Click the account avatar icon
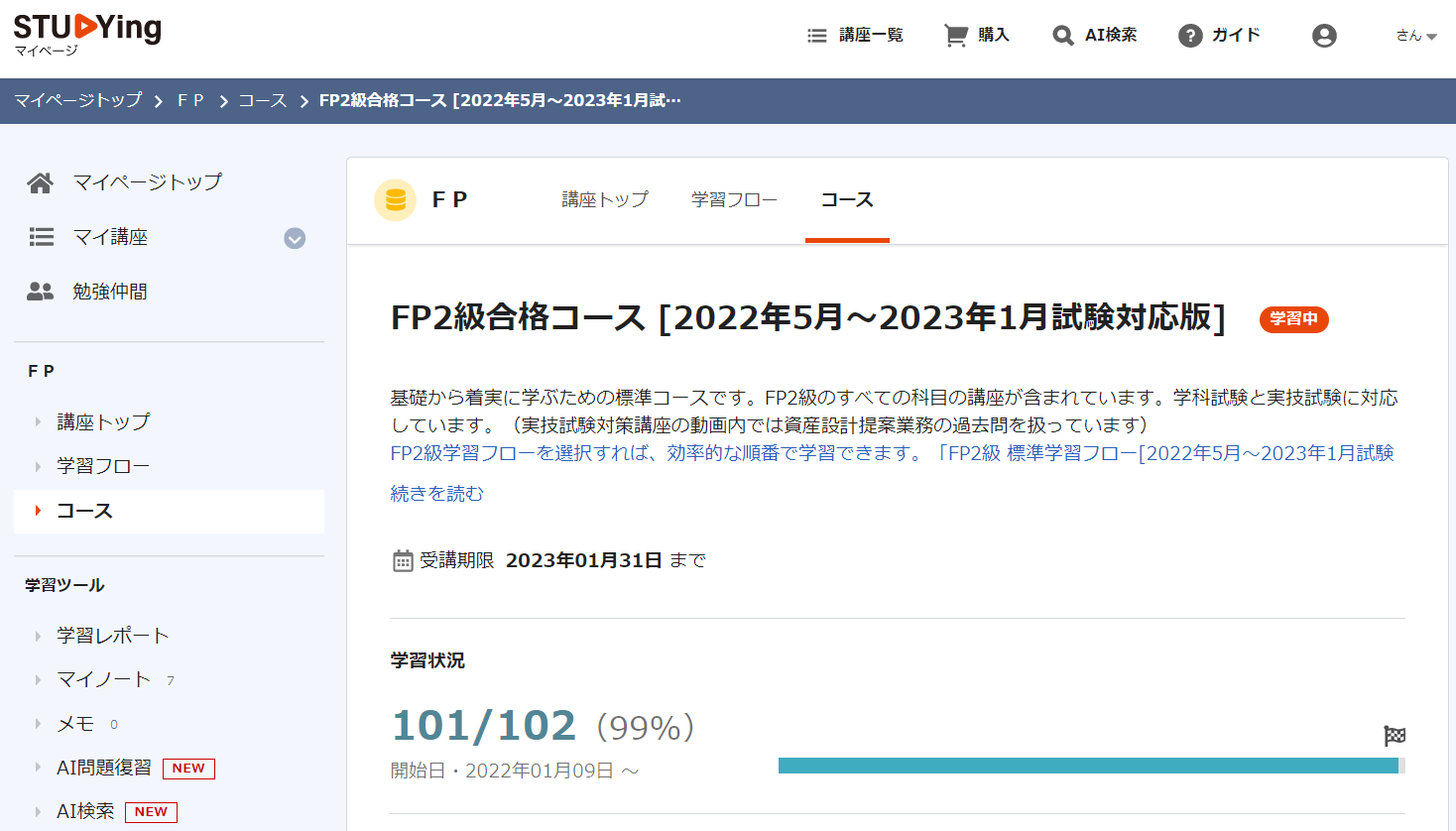1456x831 pixels. click(x=1324, y=34)
